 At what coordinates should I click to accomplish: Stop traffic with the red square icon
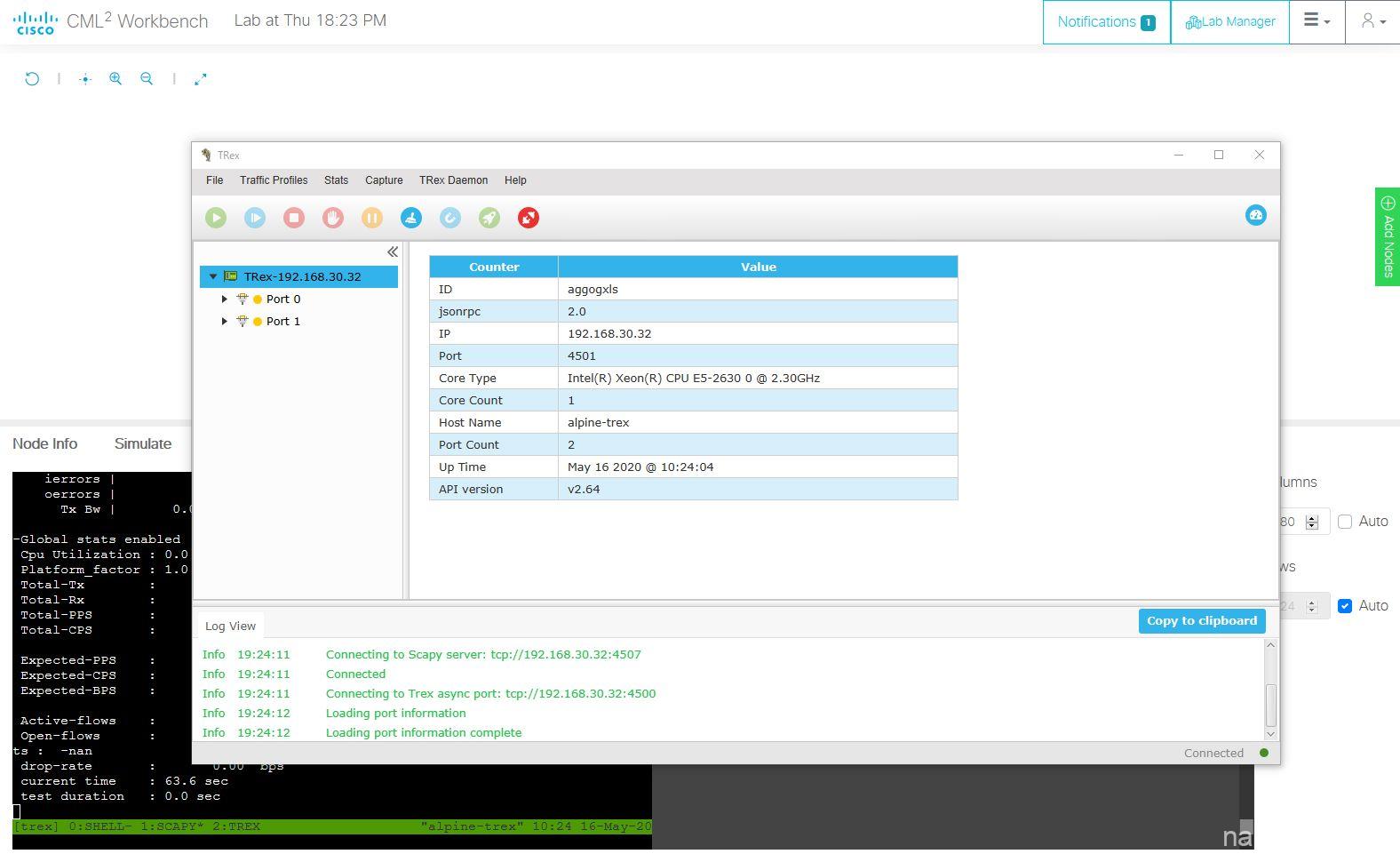click(x=294, y=218)
